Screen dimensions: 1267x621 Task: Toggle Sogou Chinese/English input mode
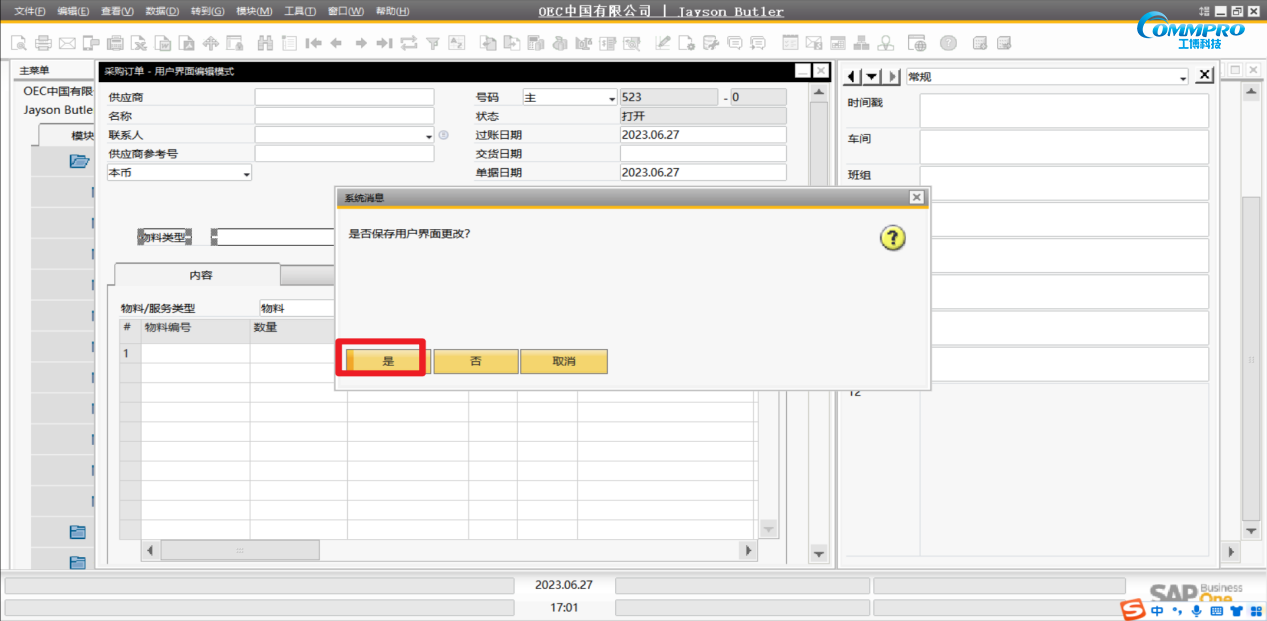(x=1157, y=610)
